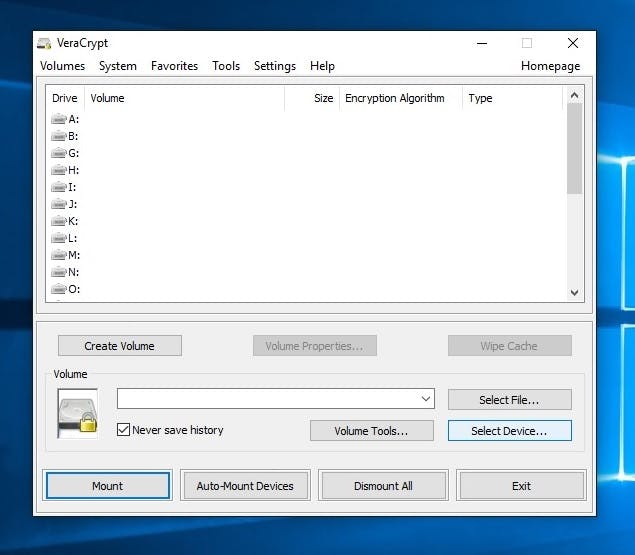Select the J: drive slot icon
The image size is (635, 555).
coord(59,204)
